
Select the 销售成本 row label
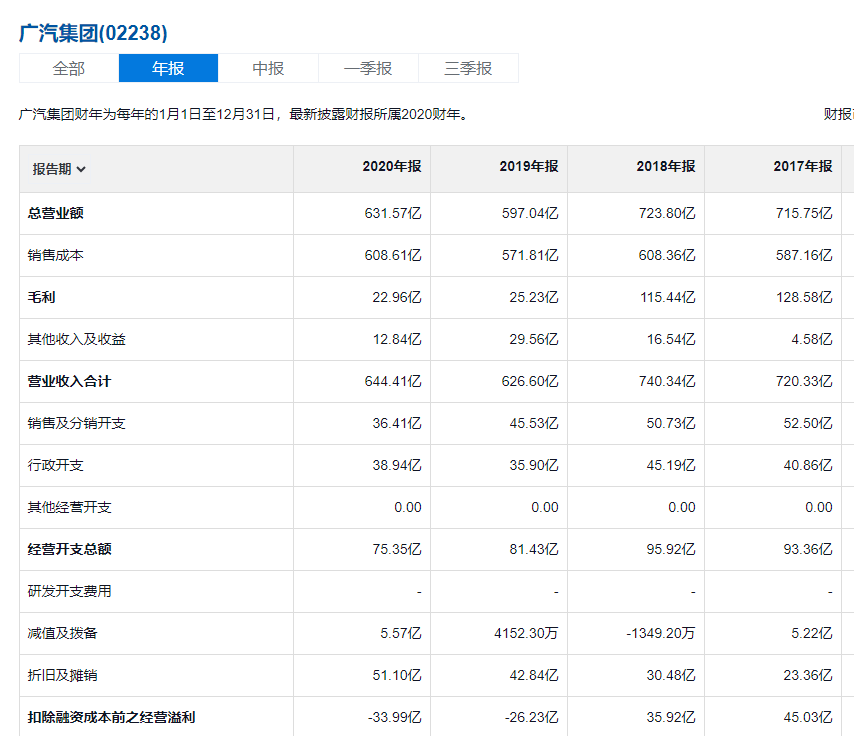coord(56,255)
